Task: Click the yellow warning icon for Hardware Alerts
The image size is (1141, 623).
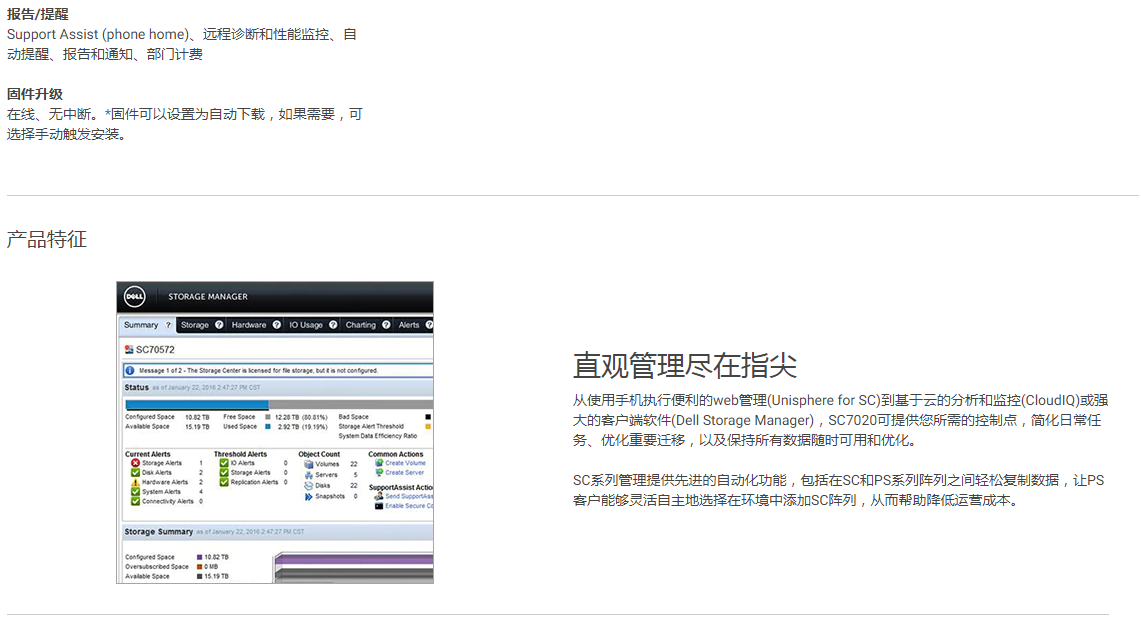Action: (x=135, y=482)
